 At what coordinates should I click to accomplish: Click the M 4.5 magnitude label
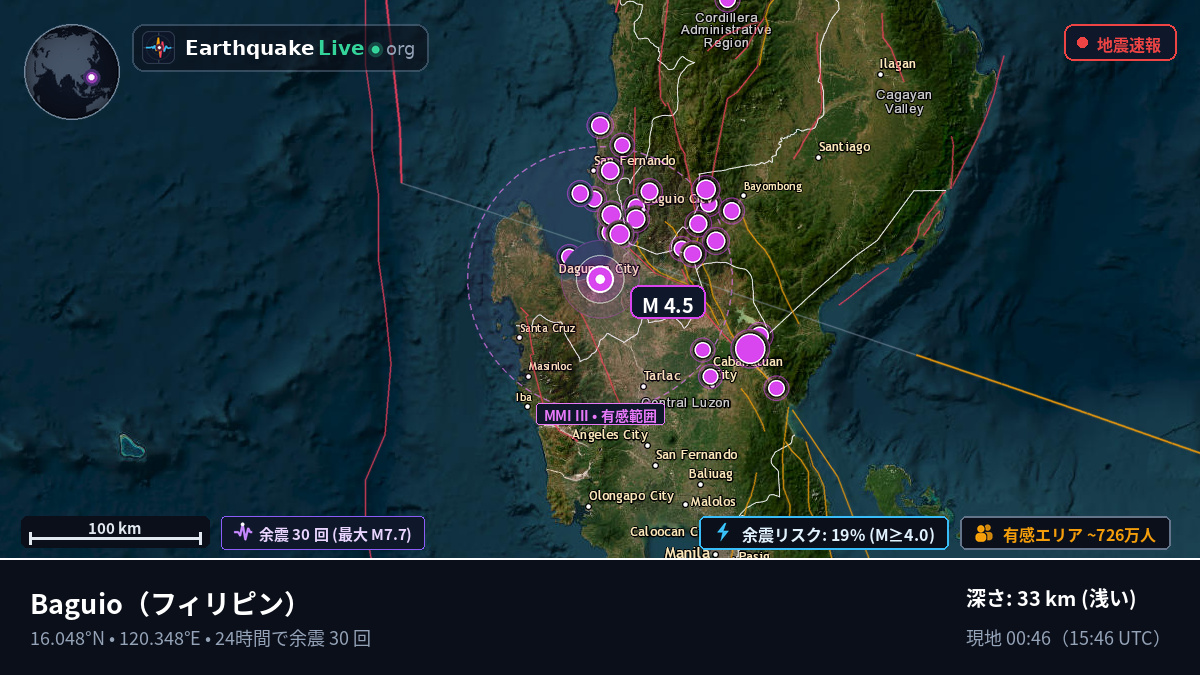pos(668,304)
